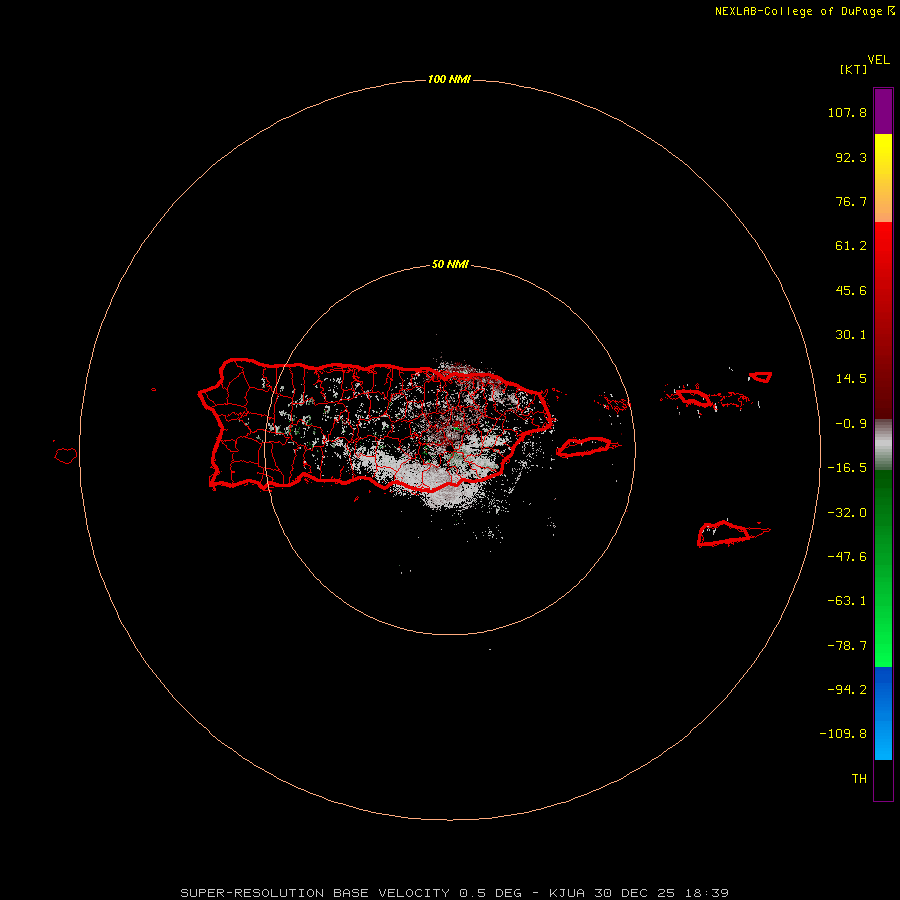900x900 pixels.
Task: Click the 45.6 velocity scale value
Action: 851,290
